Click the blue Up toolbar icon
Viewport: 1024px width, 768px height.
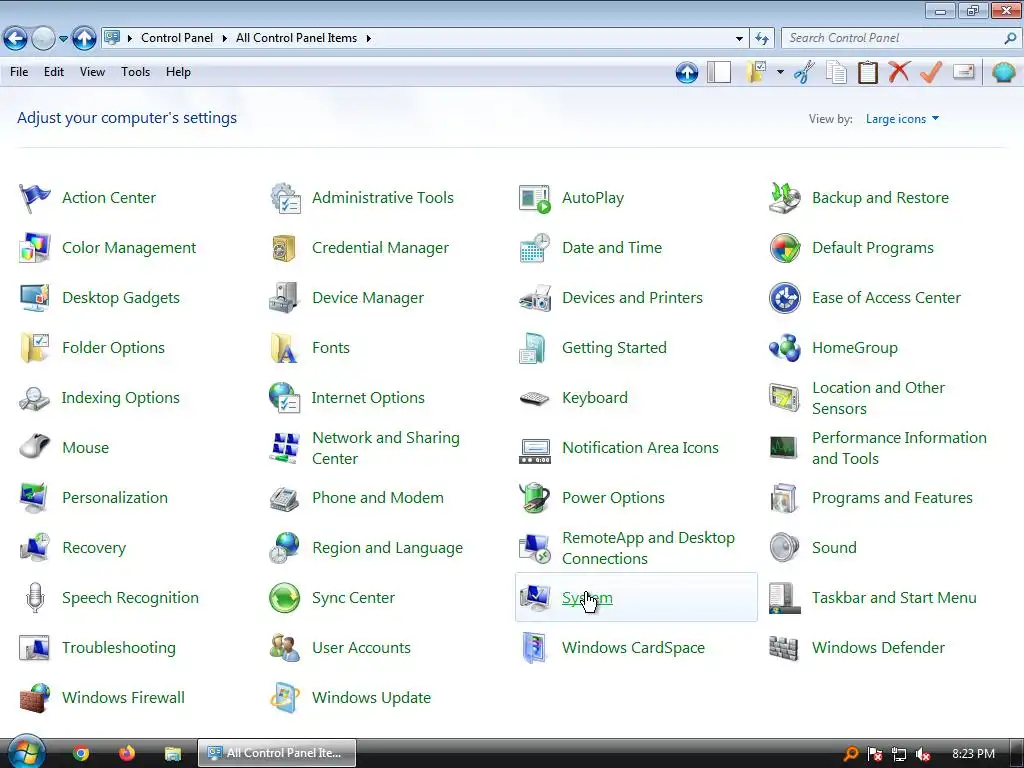point(686,72)
